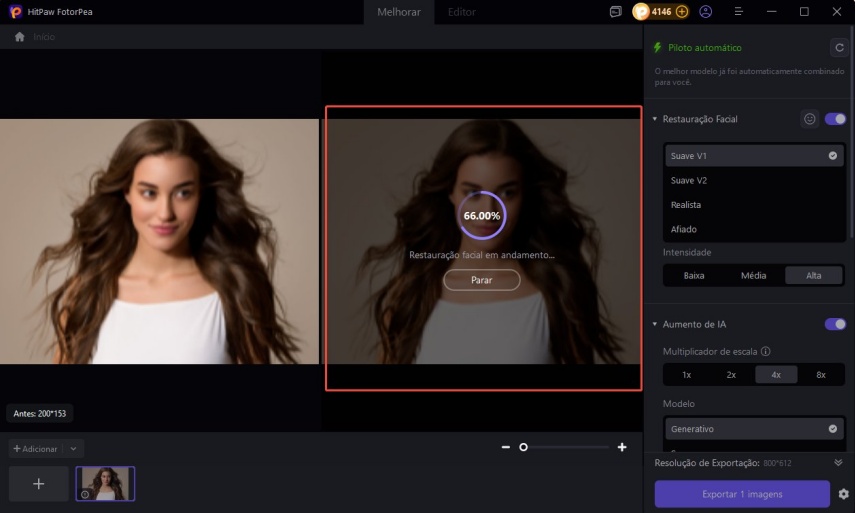The image size is (855, 513).
Task: Add more coins with plus icon
Action: click(x=682, y=12)
